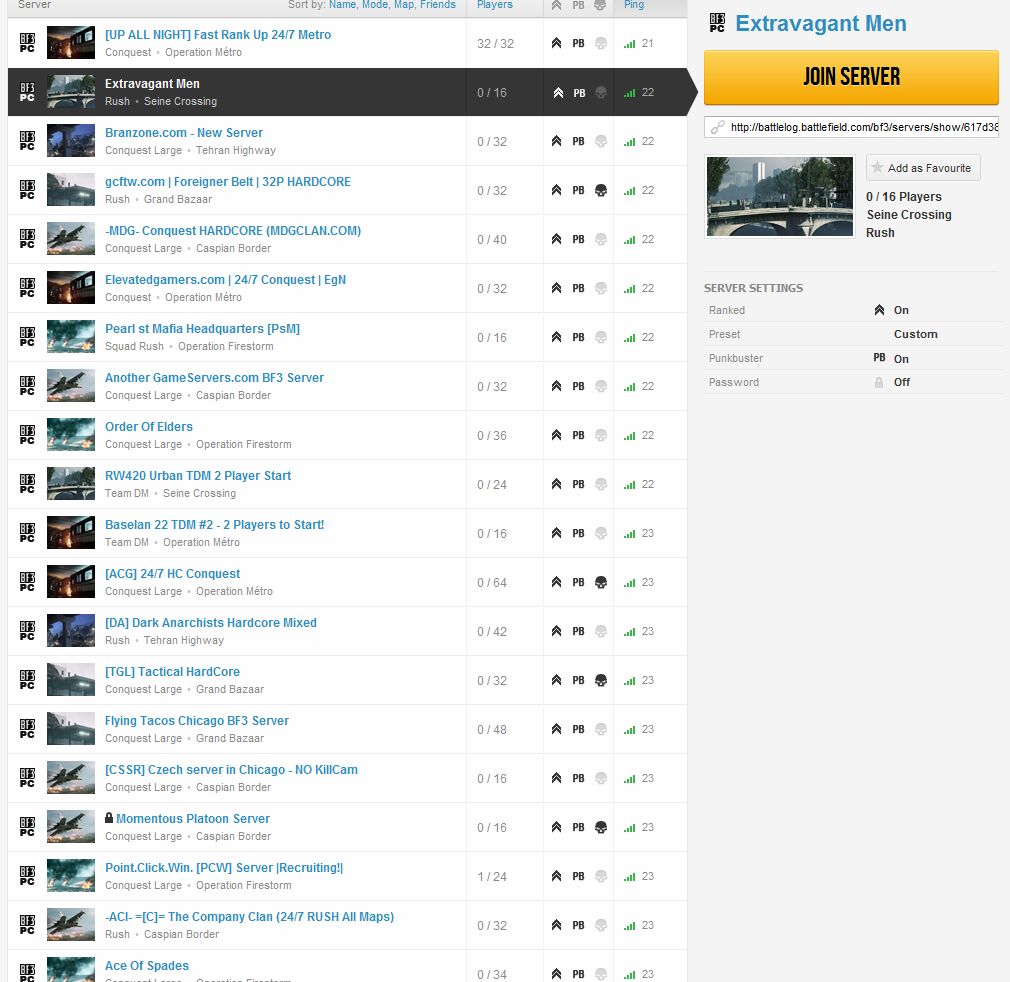The width and height of the screenshot is (1010, 982).
Task: Click ranked chevron on RW420 Urban TDM row
Action: (557, 484)
